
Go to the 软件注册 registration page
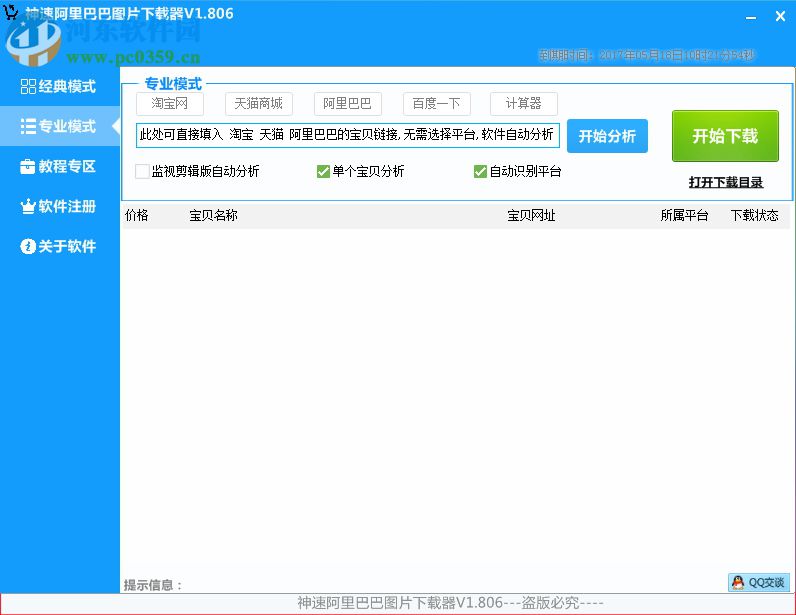point(59,206)
